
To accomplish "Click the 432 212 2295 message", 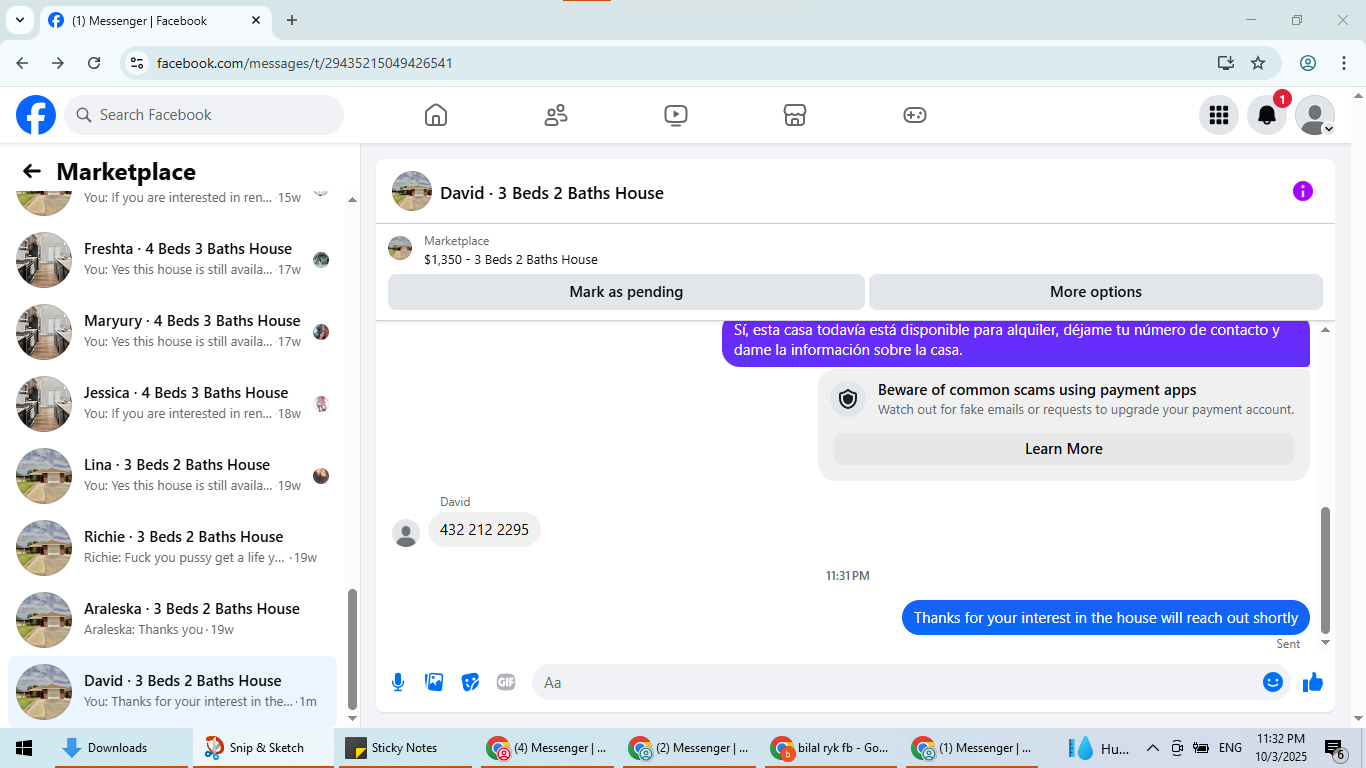I will 484,530.
